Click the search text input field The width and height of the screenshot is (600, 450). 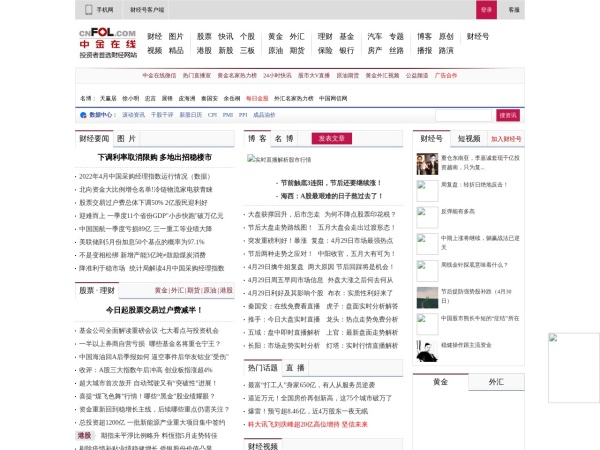tap(463, 115)
